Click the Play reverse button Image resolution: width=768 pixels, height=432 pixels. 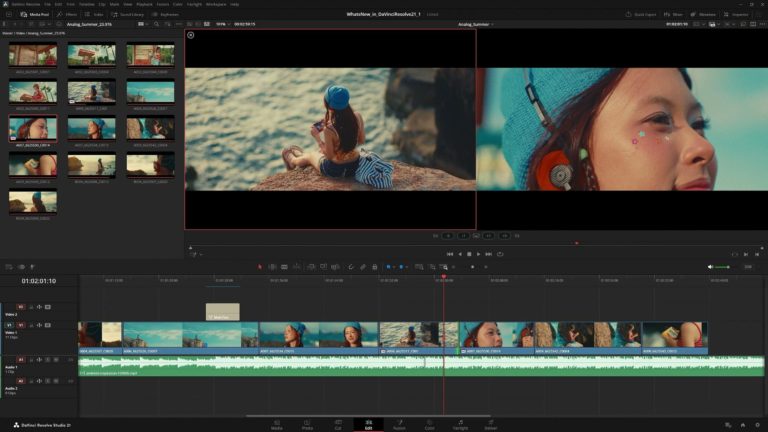459,254
